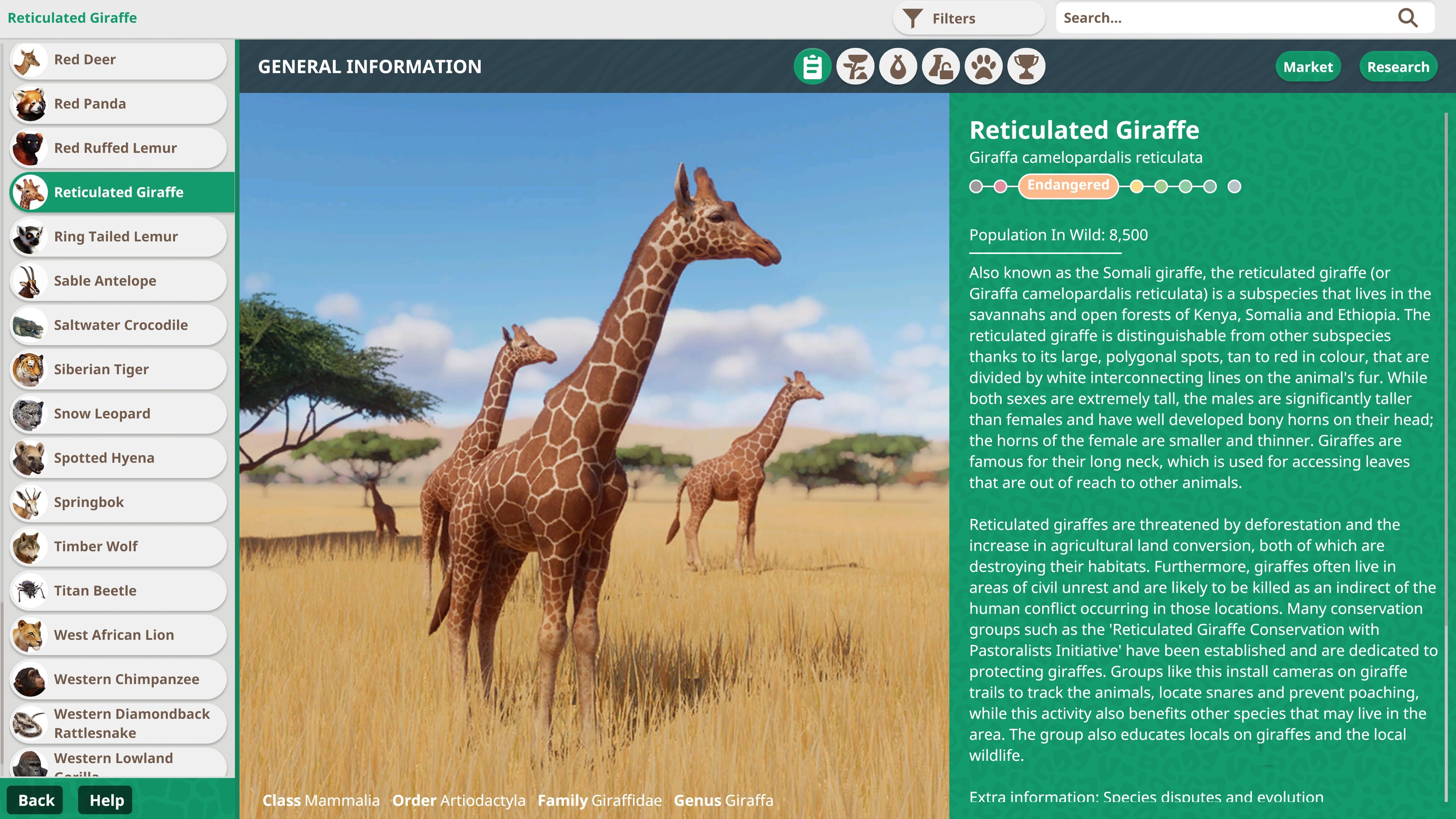Viewport: 1456px width, 819px height.
Task: Open the General Information clipboard tab
Action: coord(812,66)
